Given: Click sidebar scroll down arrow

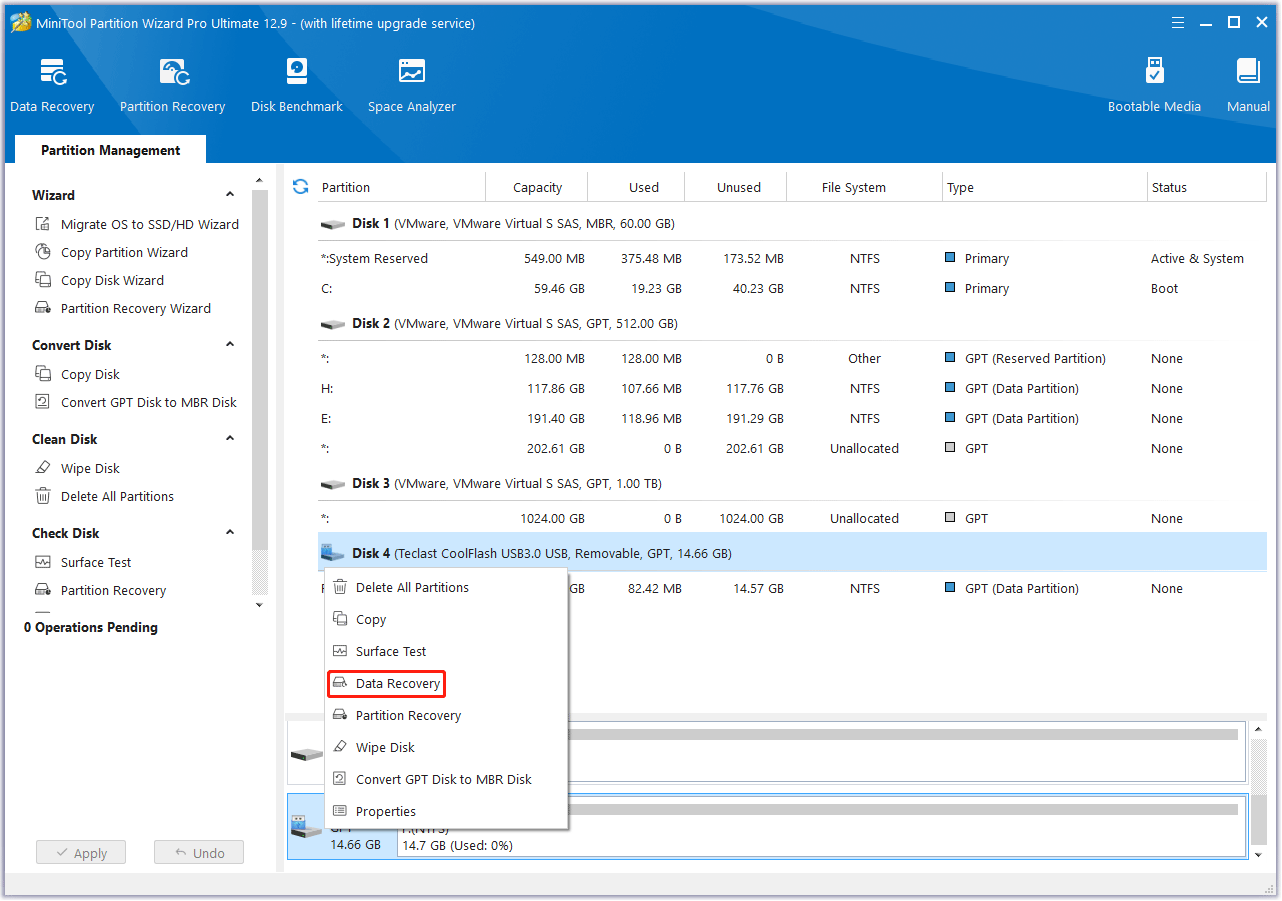Looking at the screenshot, I should pos(260,604).
